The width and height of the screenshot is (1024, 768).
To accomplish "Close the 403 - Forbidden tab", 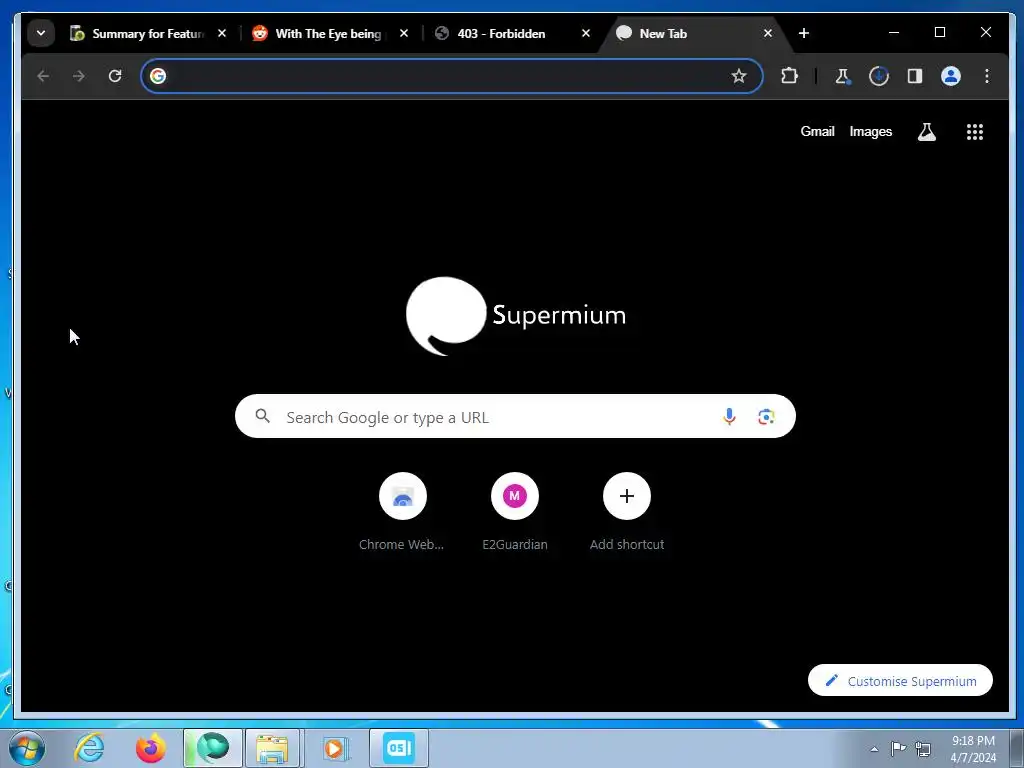I will pos(586,33).
